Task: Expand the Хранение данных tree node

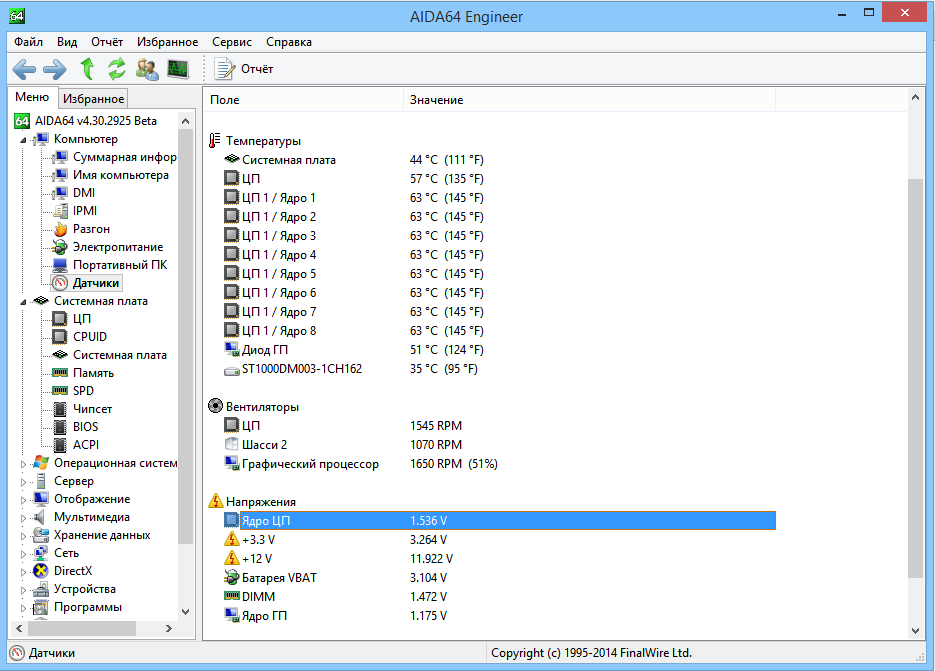Action: point(23,536)
